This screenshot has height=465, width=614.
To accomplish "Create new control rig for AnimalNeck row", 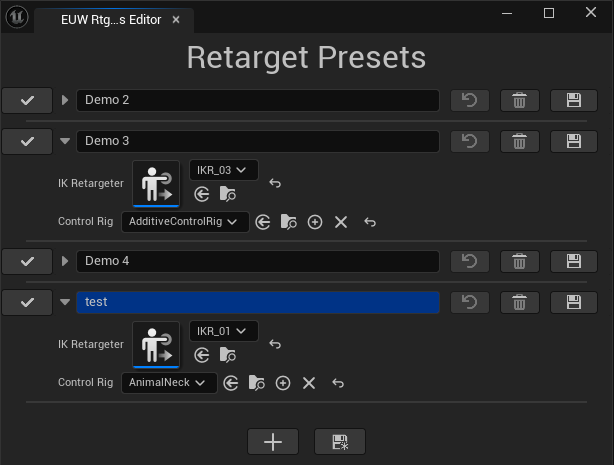I will [x=283, y=383].
